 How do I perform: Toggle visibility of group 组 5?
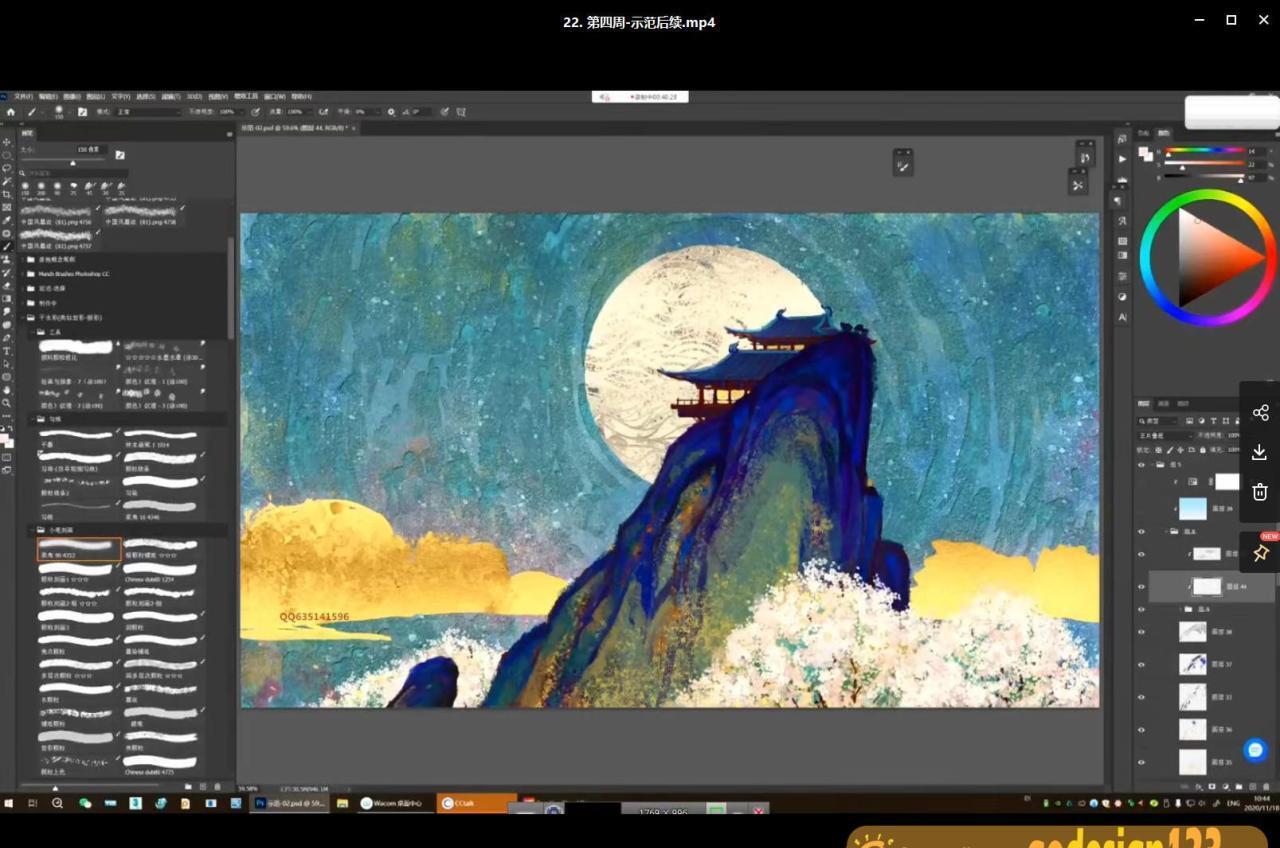point(1141,464)
